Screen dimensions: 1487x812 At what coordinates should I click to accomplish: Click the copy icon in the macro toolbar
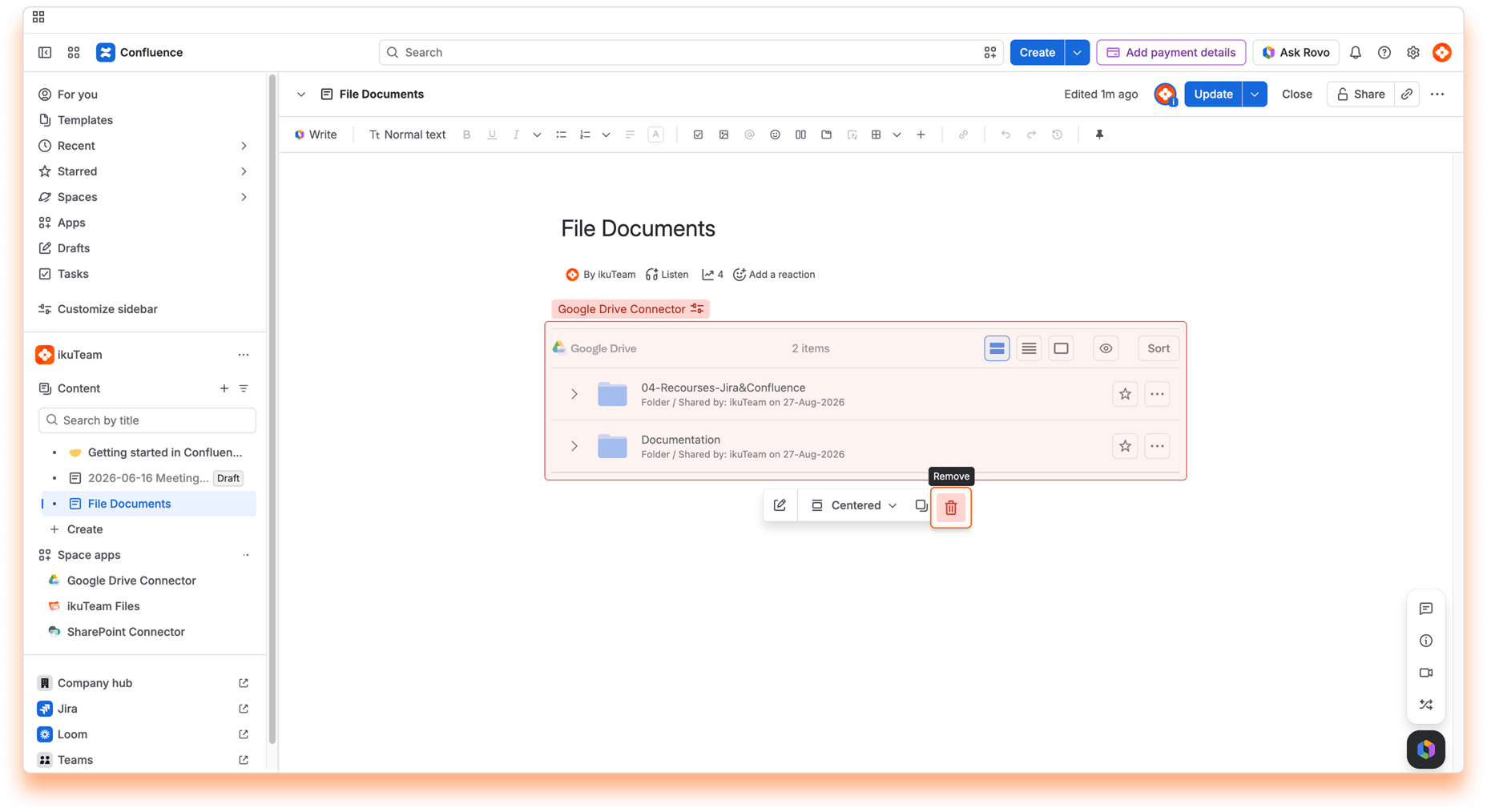click(x=921, y=505)
